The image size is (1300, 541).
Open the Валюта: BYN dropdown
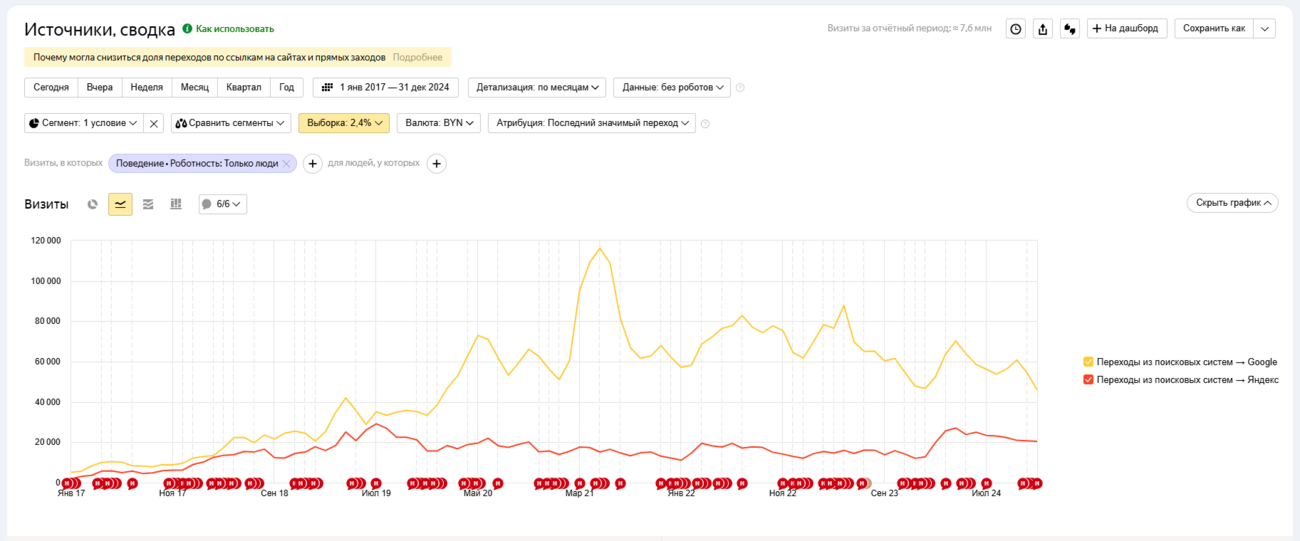pos(439,123)
